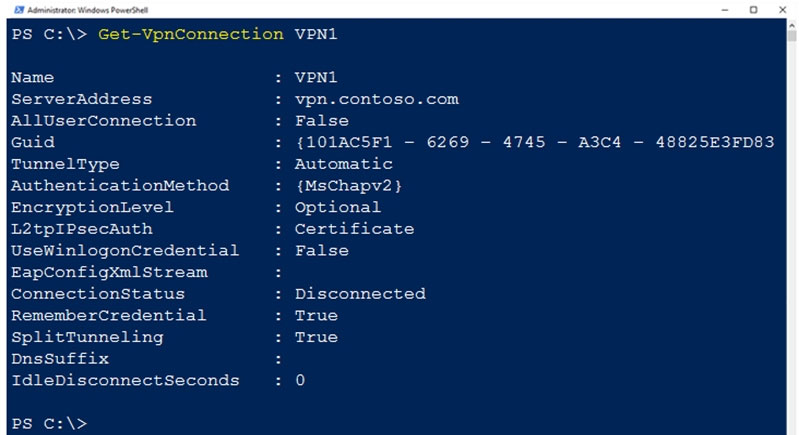Viewport: 799px width, 435px height.
Task: Click the Get-VpnConnection command text
Action: 191,34
